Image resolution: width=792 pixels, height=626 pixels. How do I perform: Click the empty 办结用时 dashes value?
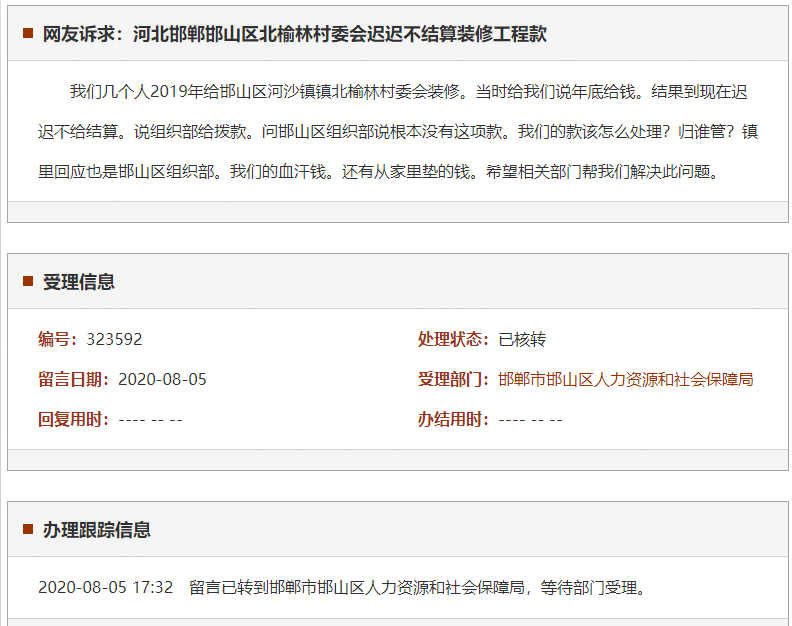530,419
